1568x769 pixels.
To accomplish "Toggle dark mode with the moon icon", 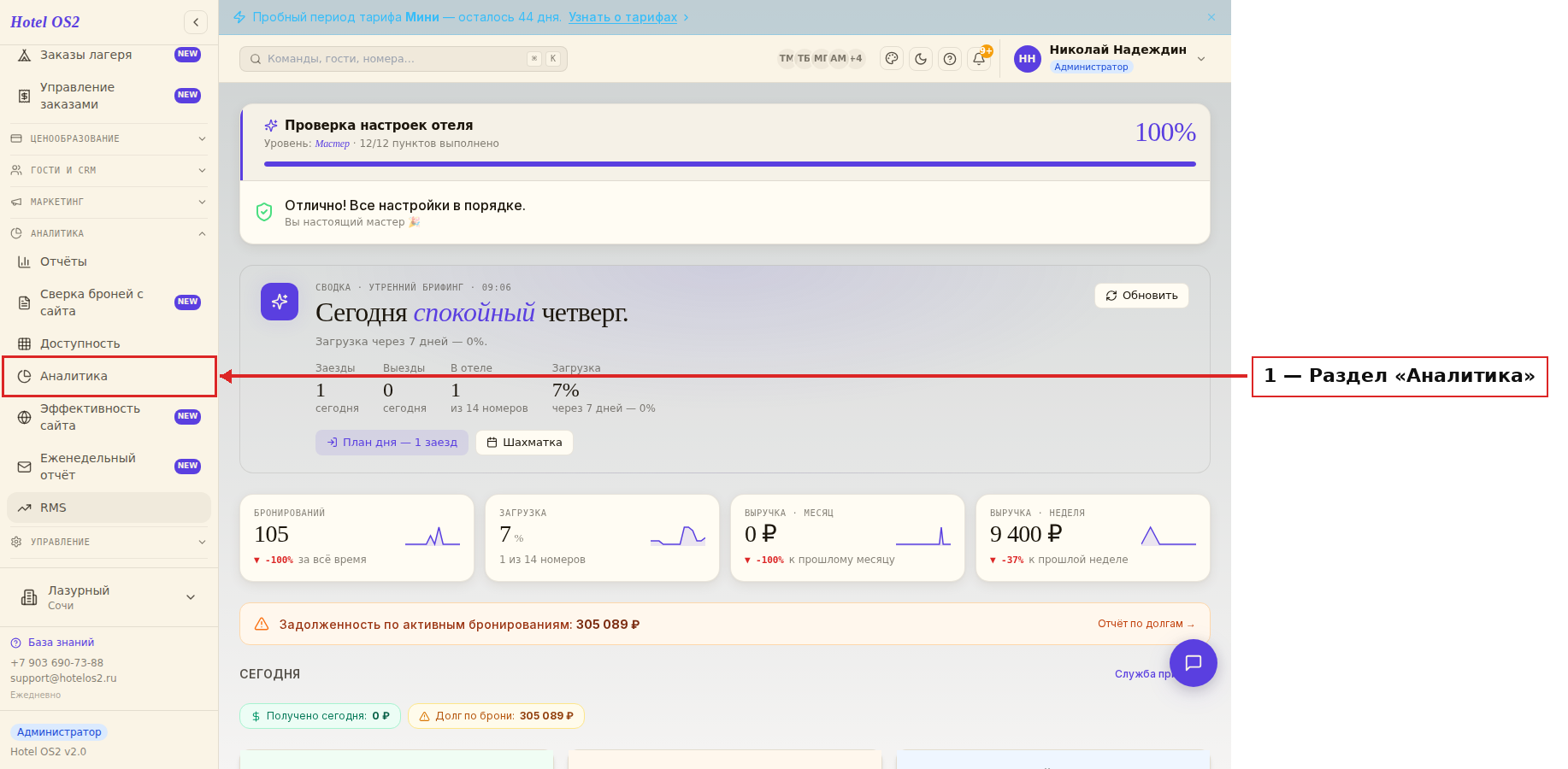I will coord(921,59).
